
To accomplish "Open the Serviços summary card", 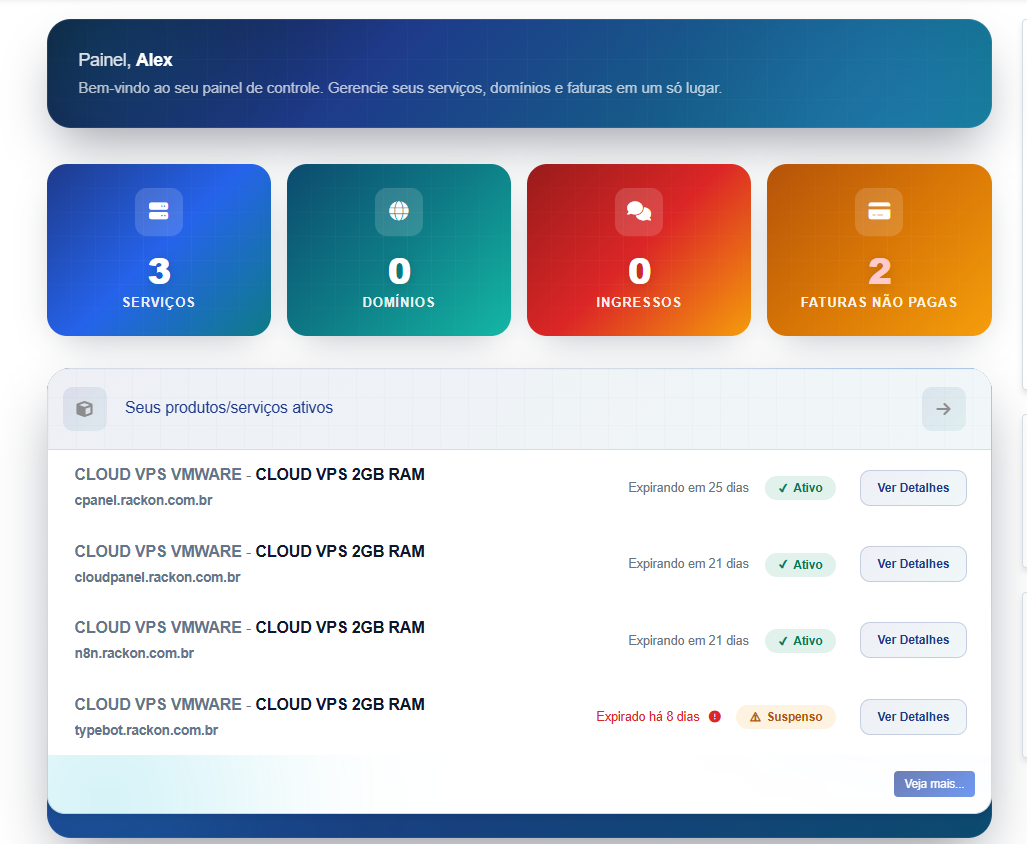I will pos(159,250).
